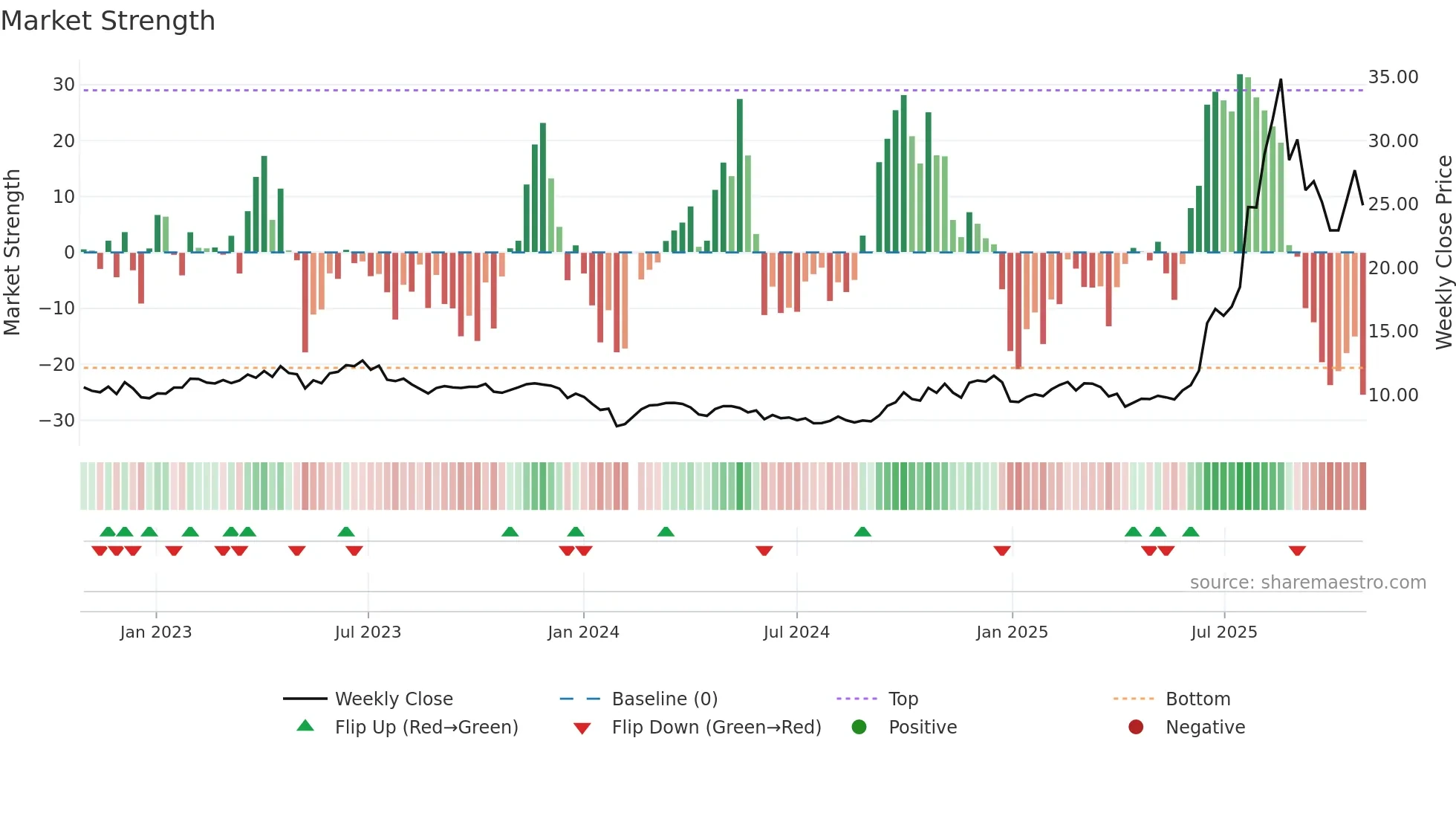
Task: Click the lone green flip-up triangle after Jul 2024
Action: [862, 531]
